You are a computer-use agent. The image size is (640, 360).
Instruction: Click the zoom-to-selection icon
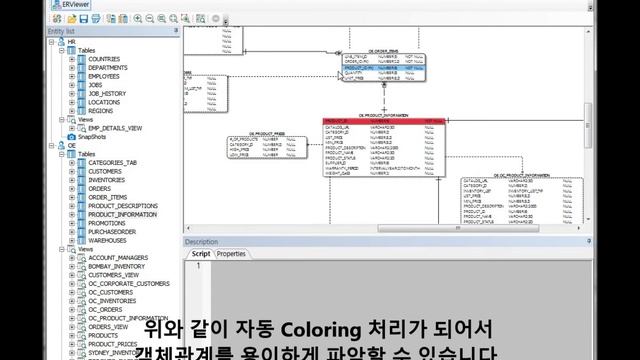185,18
